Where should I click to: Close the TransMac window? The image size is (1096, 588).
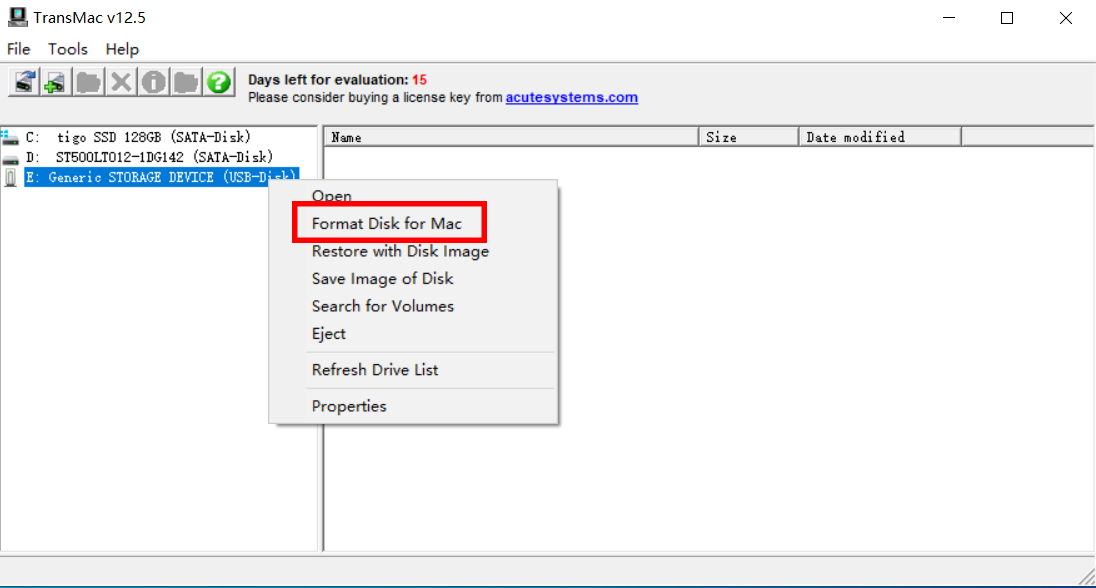(x=1065, y=17)
